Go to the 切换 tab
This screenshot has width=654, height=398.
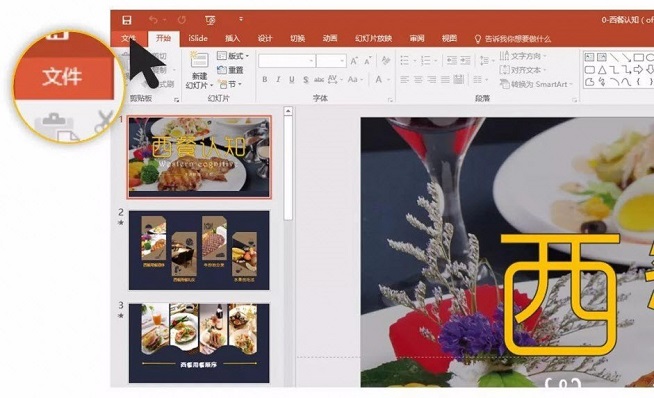297,38
